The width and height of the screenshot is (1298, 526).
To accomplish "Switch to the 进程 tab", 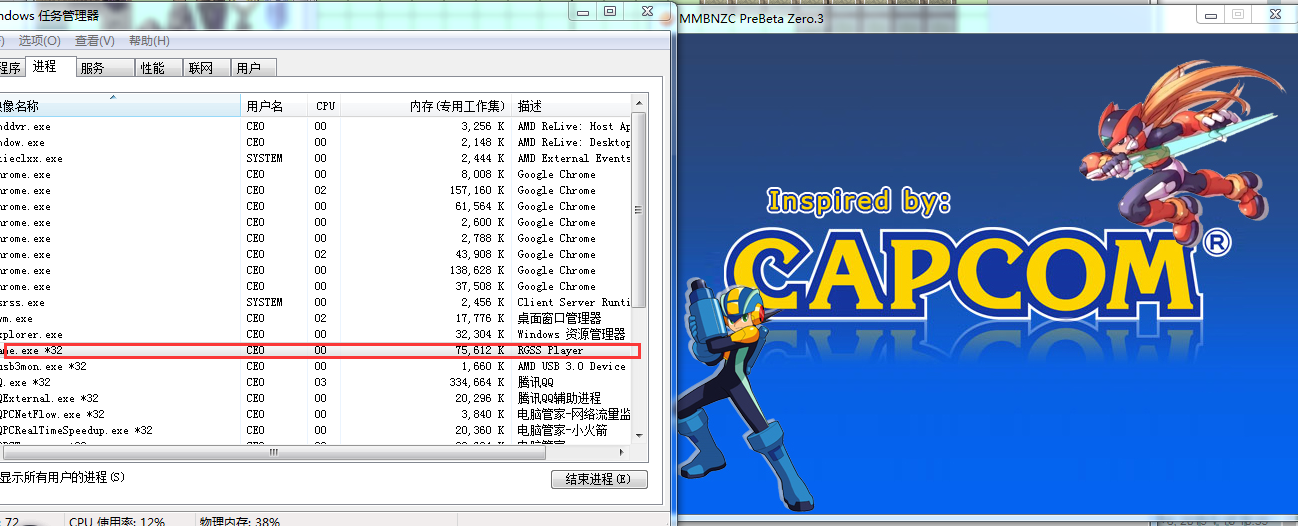I will click(48, 66).
